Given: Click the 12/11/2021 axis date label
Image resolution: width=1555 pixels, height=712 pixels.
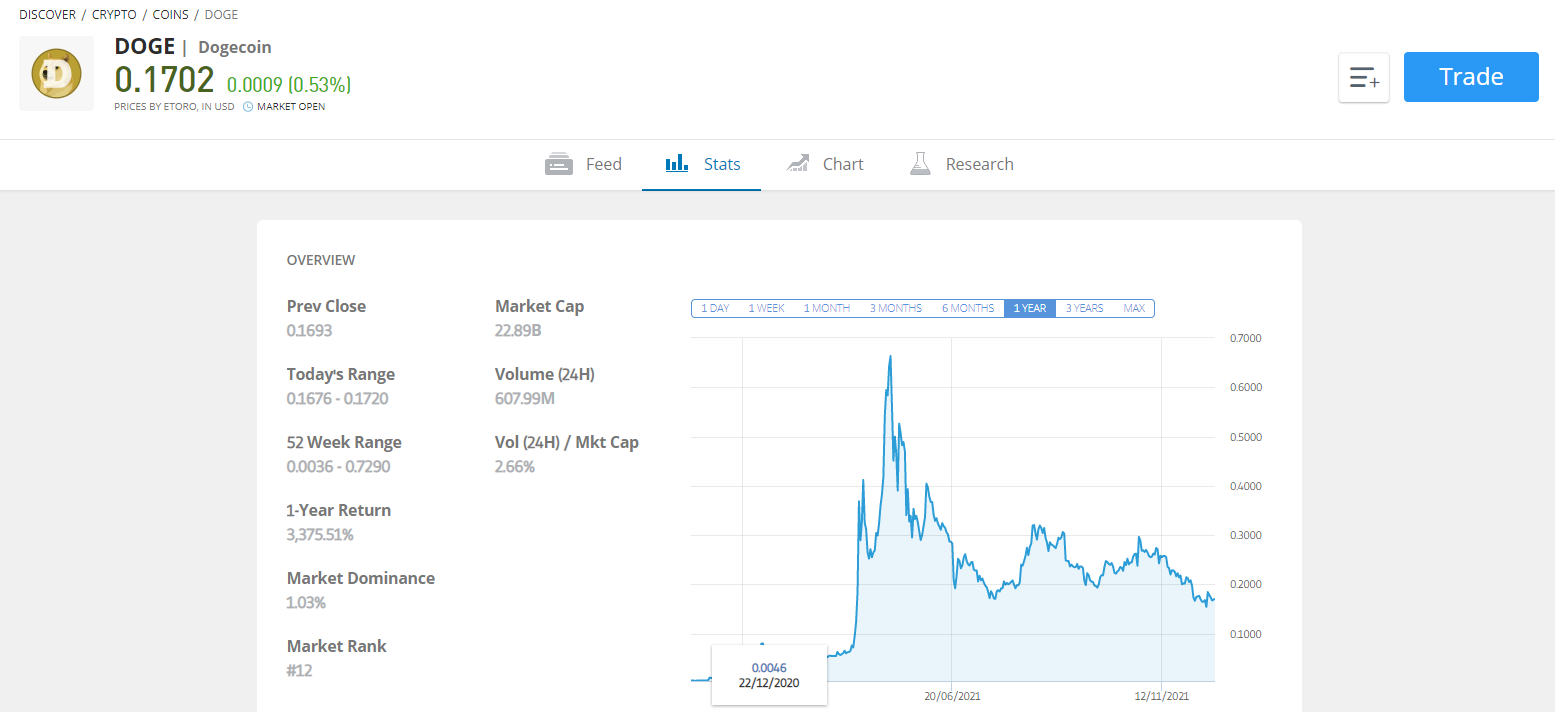Looking at the screenshot, I should 1161,696.
